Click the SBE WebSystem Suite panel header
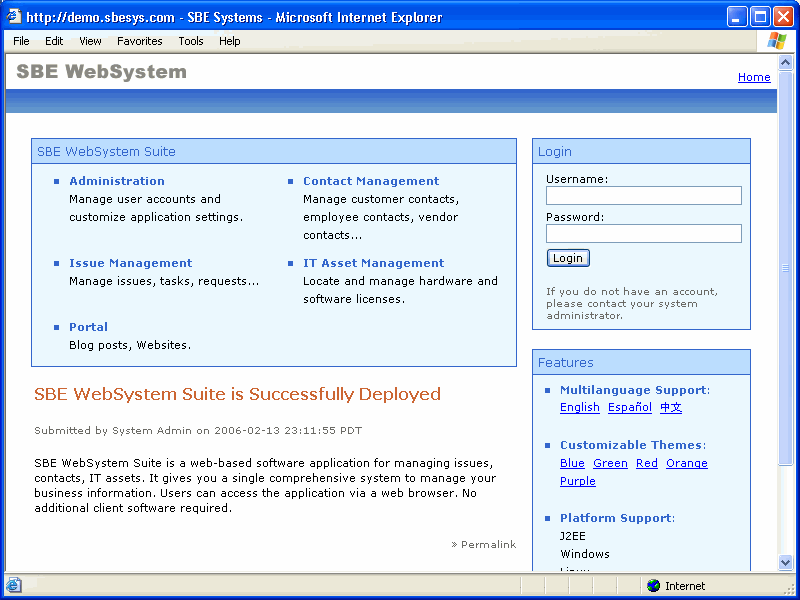Viewport: 800px width, 600px height. point(274,152)
